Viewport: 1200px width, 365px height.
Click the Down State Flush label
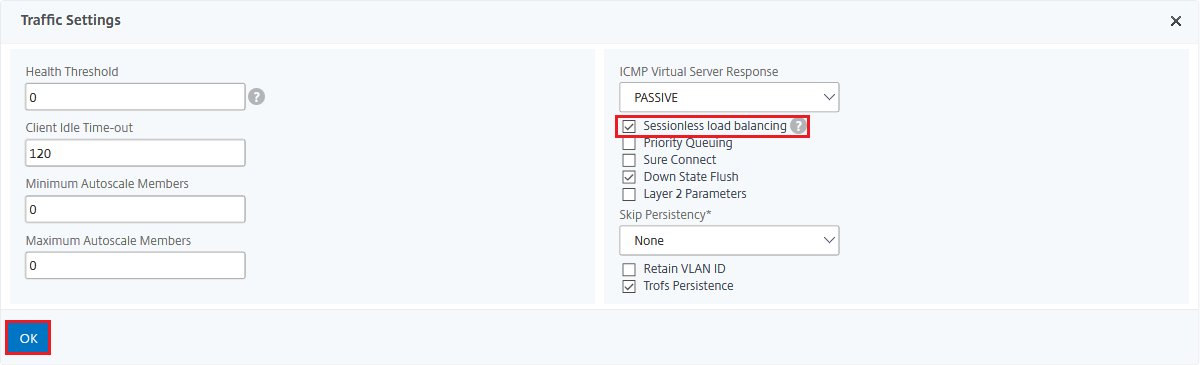(x=691, y=177)
